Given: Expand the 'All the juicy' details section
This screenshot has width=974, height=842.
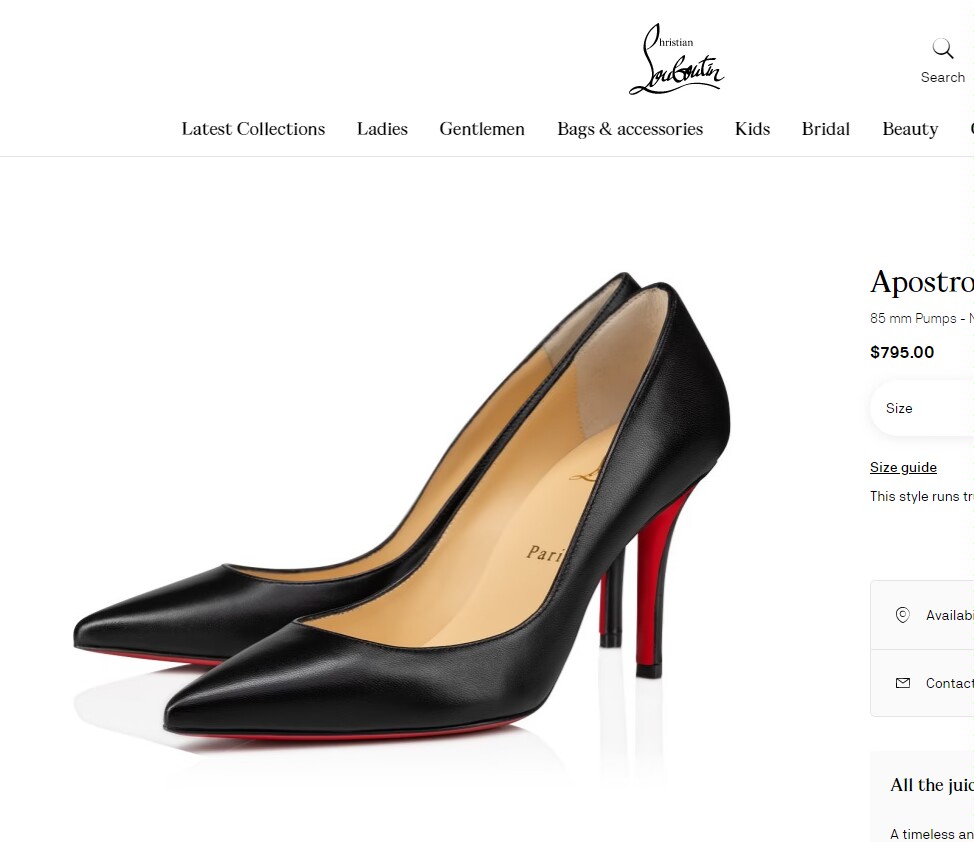Looking at the screenshot, I should [x=931, y=785].
